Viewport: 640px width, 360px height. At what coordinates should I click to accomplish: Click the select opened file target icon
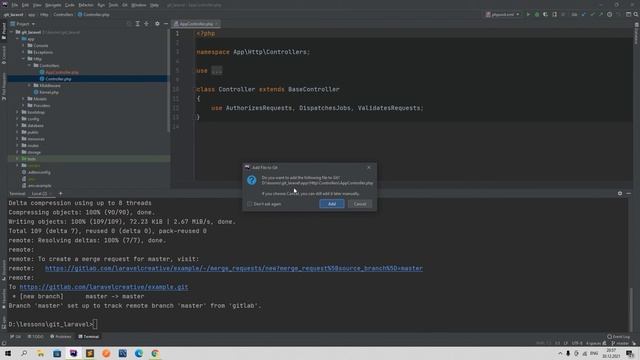pos(129,24)
